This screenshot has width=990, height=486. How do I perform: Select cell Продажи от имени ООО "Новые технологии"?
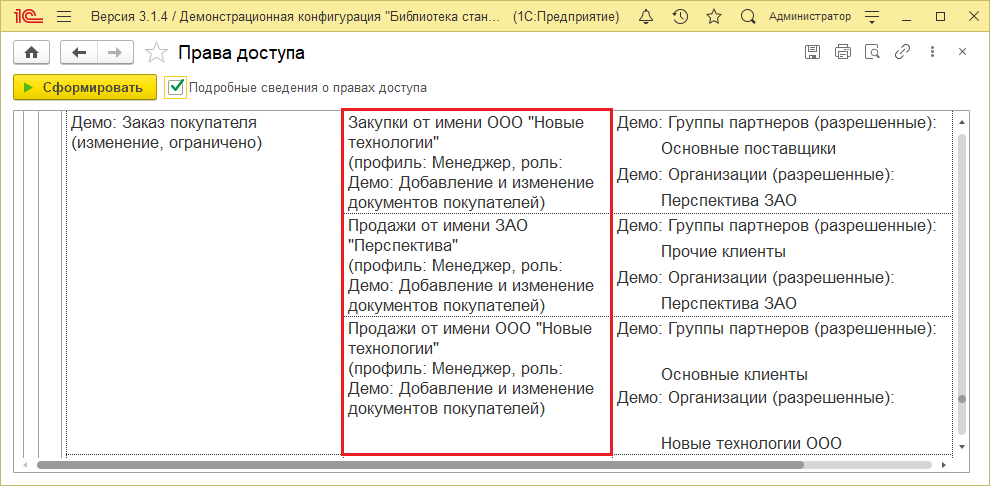click(x=477, y=385)
